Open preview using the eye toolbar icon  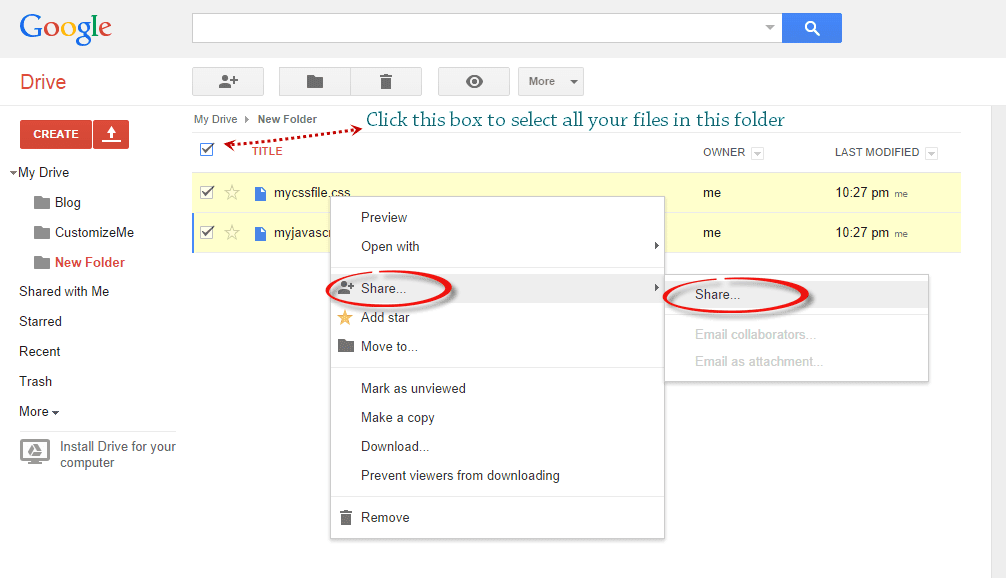(473, 81)
